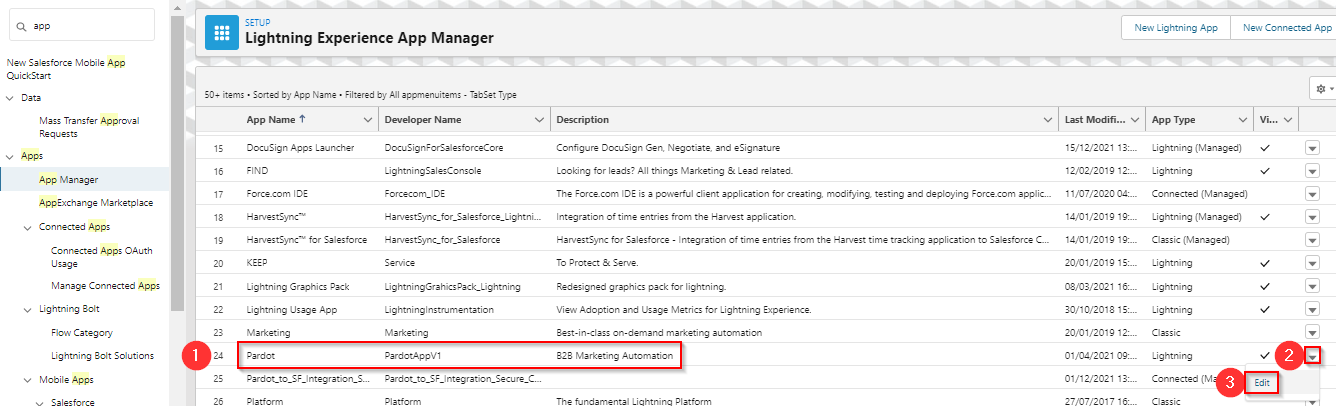Open Developer Name column header menu
This screenshot has width=1336, height=406.
(537, 120)
